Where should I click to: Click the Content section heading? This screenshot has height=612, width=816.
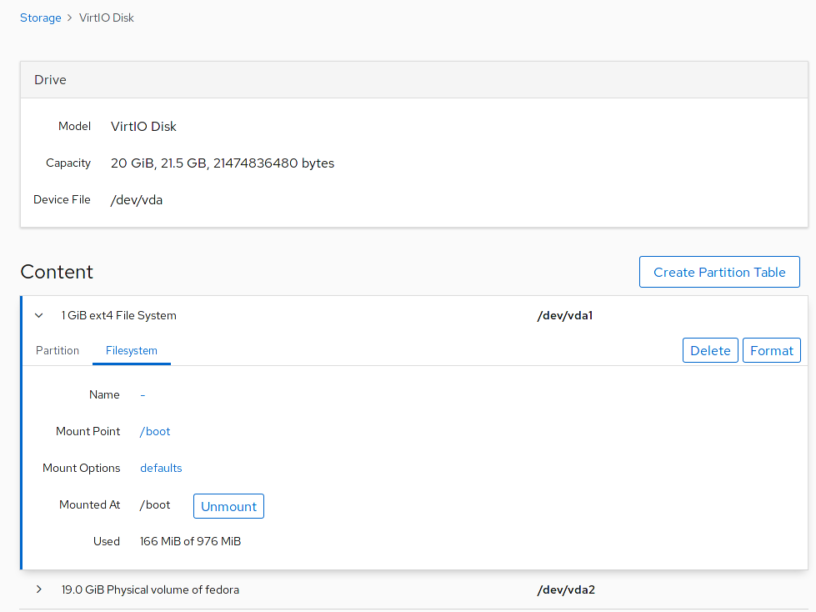click(57, 271)
